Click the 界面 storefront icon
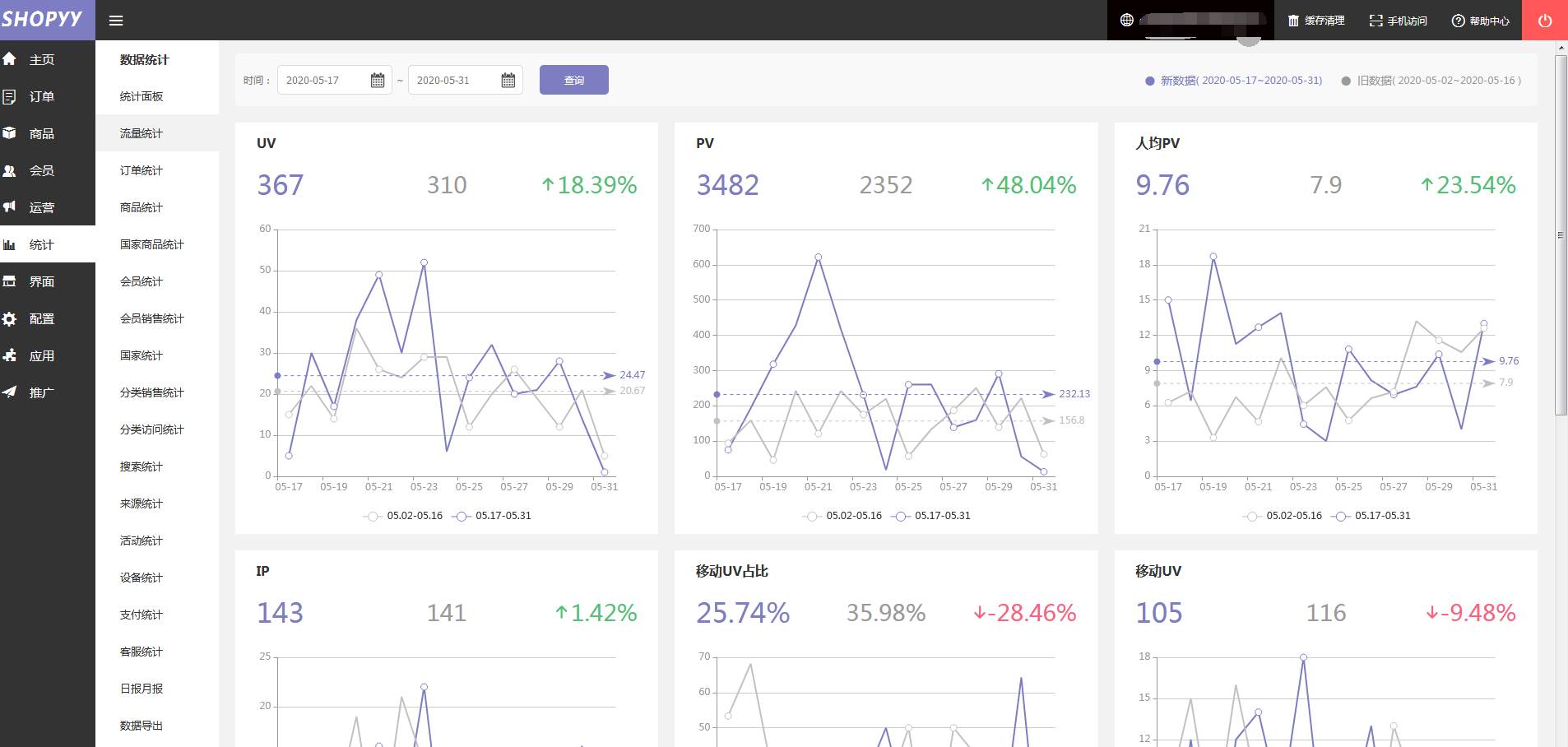The width and height of the screenshot is (1568, 747). (x=10, y=281)
